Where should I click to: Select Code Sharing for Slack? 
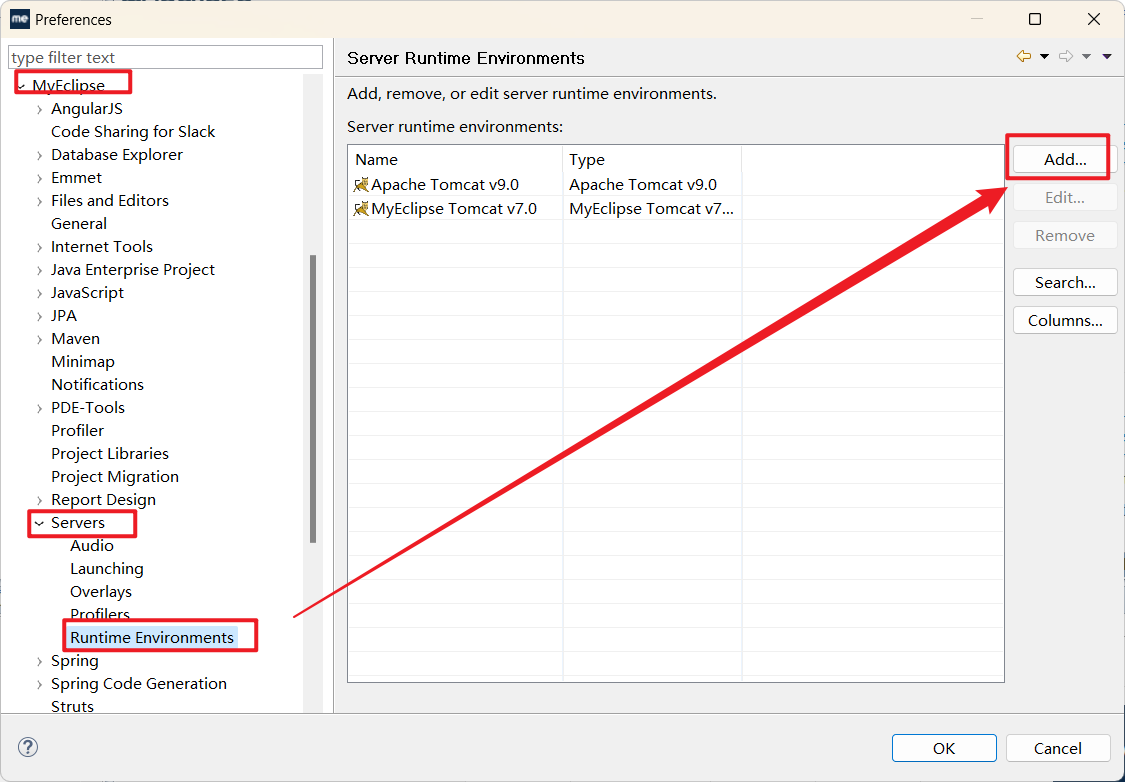pyautogui.click(x=133, y=131)
